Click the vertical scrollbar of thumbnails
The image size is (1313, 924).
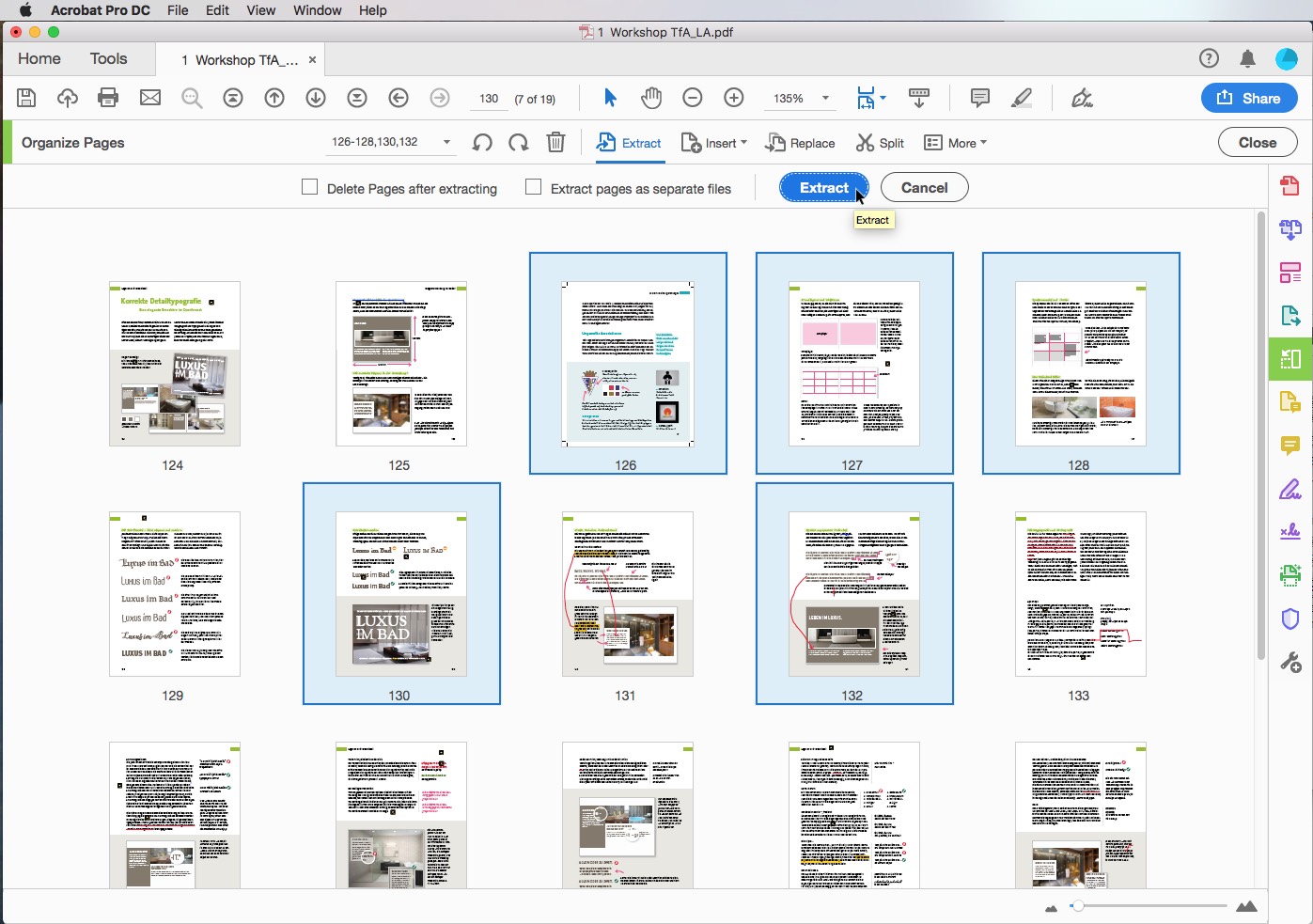click(x=1261, y=436)
